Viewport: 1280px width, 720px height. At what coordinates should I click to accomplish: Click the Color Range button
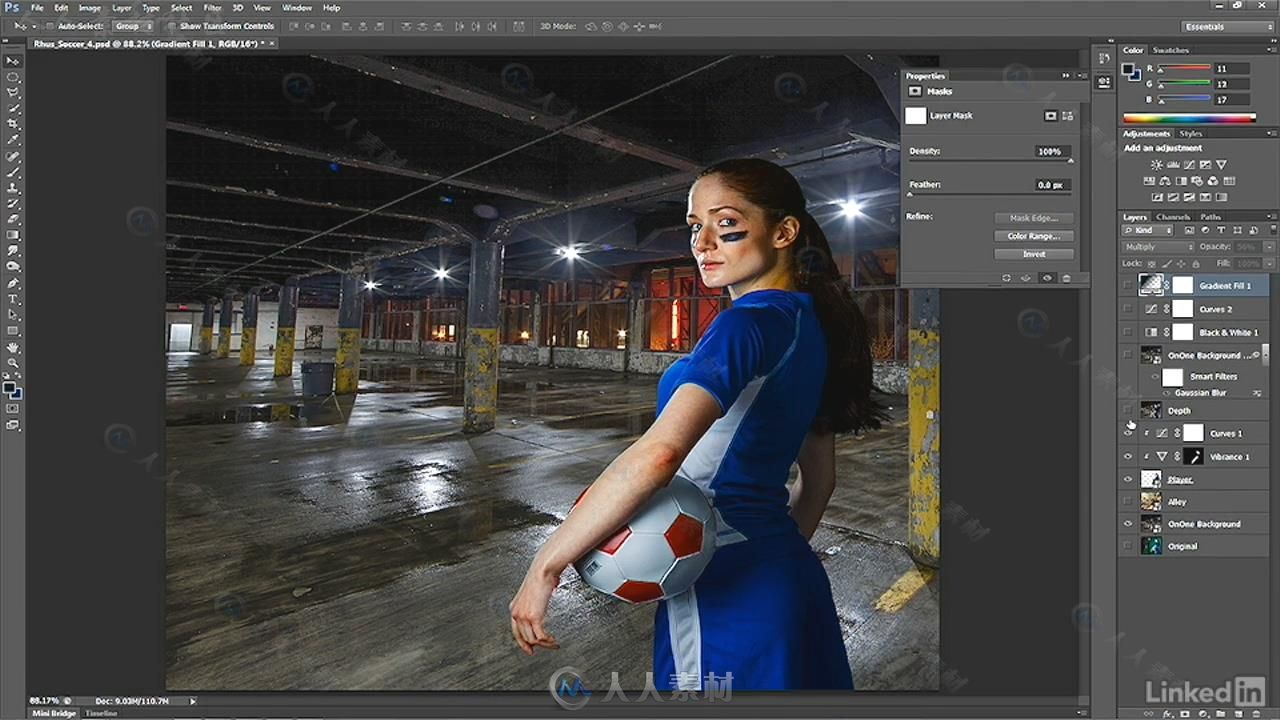point(1034,236)
